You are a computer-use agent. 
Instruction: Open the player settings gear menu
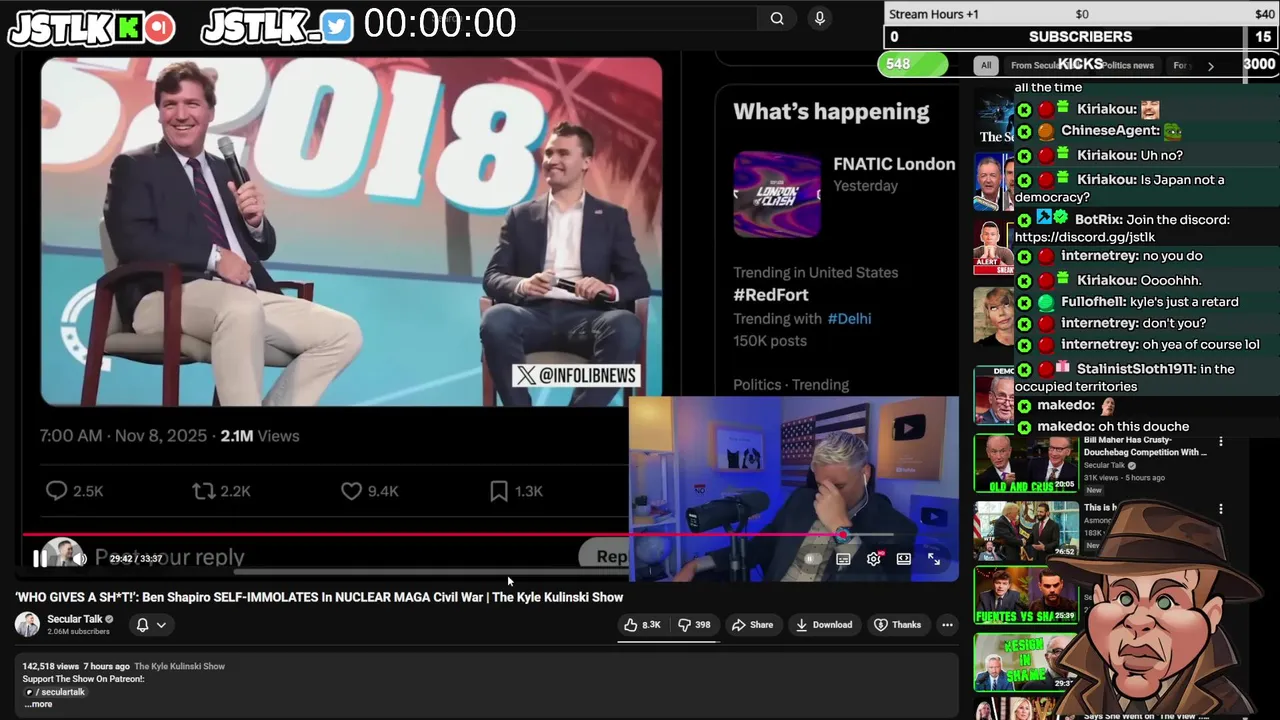pyautogui.click(x=873, y=559)
